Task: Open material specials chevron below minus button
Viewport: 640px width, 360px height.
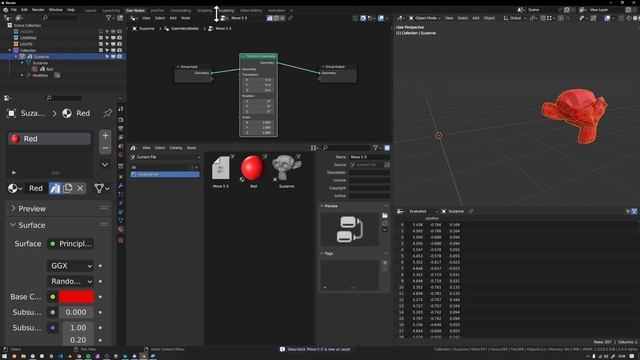Action: [105, 164]
